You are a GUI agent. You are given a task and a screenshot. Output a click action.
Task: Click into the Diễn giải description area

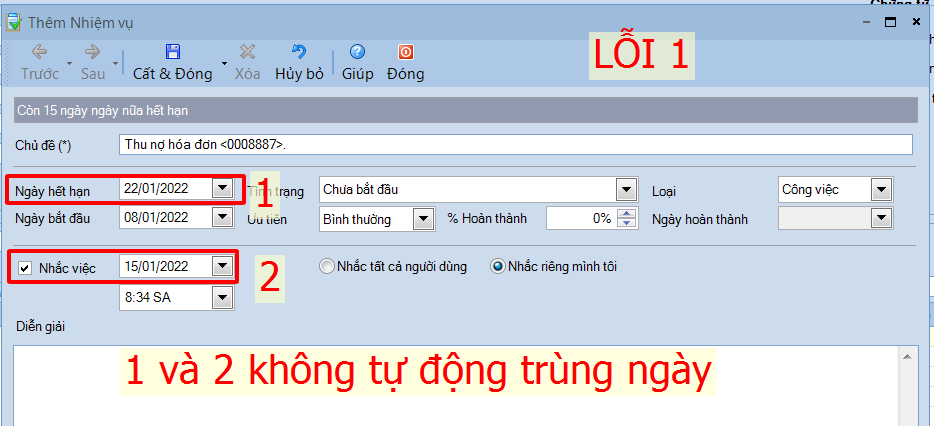click(x=456, y=385)
